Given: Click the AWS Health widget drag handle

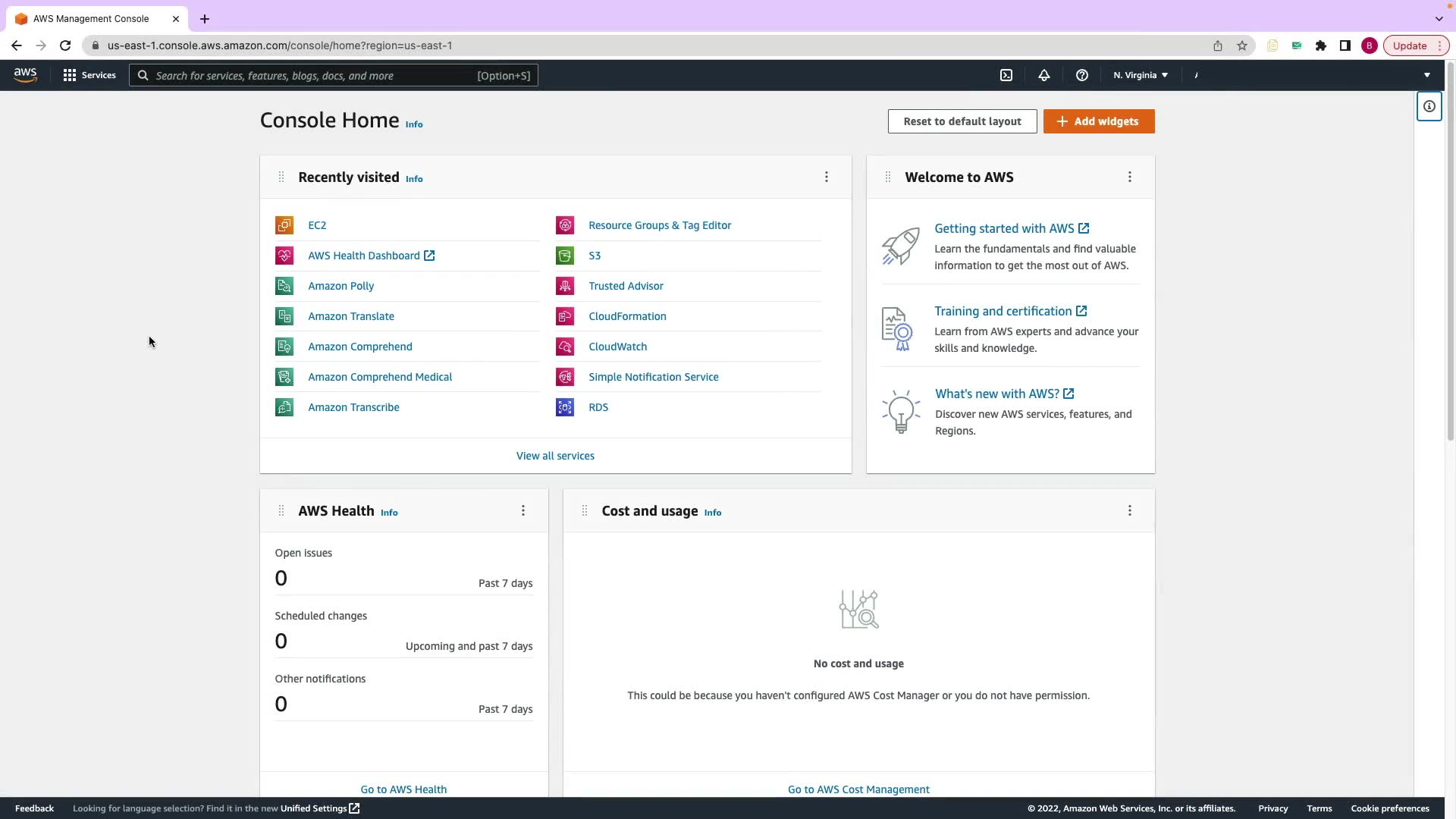Looking at the screenshot, I should (x=281, y=510).
